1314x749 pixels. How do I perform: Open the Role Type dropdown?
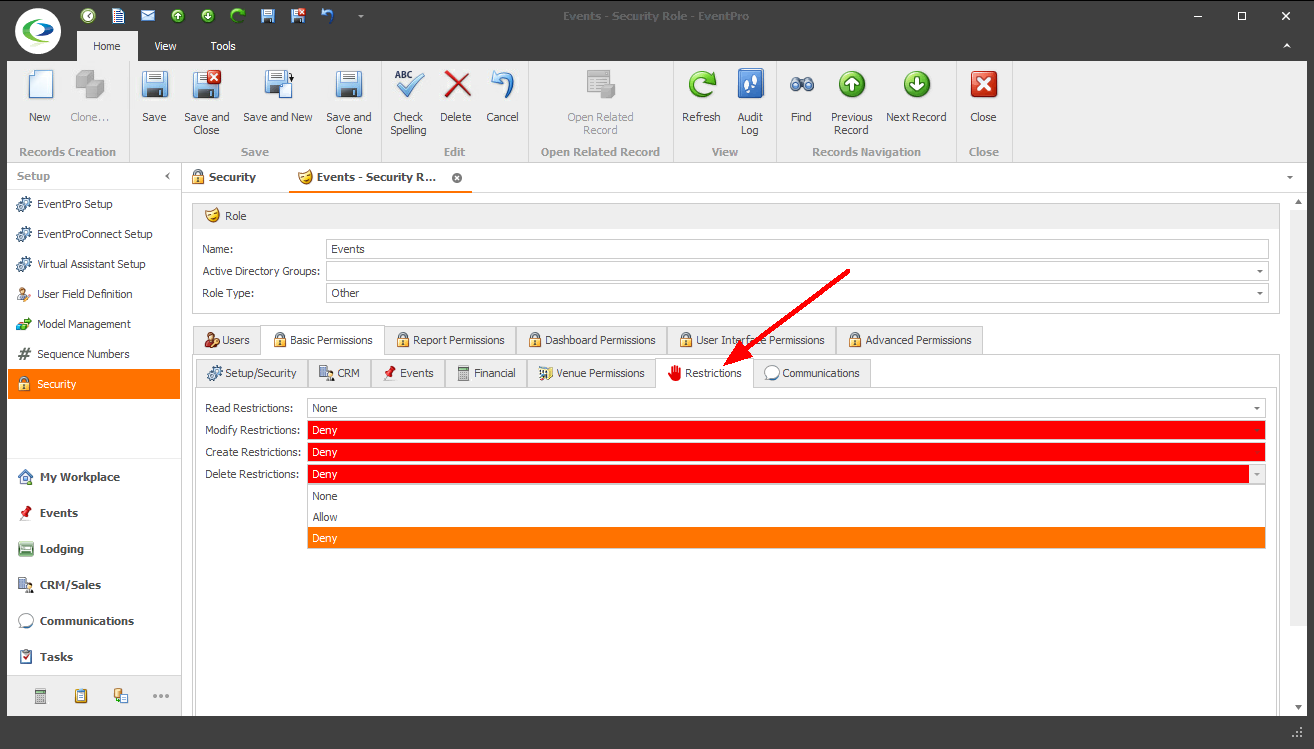point(1260,293)
